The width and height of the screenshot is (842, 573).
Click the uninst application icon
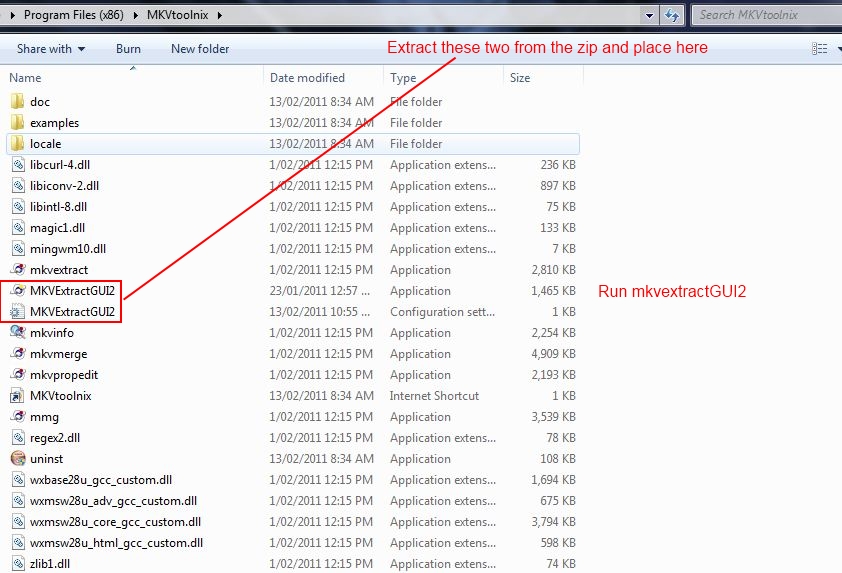coord(18,459)
